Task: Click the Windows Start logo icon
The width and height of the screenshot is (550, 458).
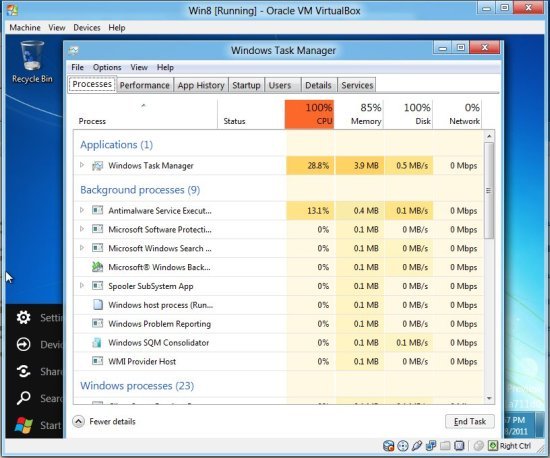Action: (x=24, y=425)
